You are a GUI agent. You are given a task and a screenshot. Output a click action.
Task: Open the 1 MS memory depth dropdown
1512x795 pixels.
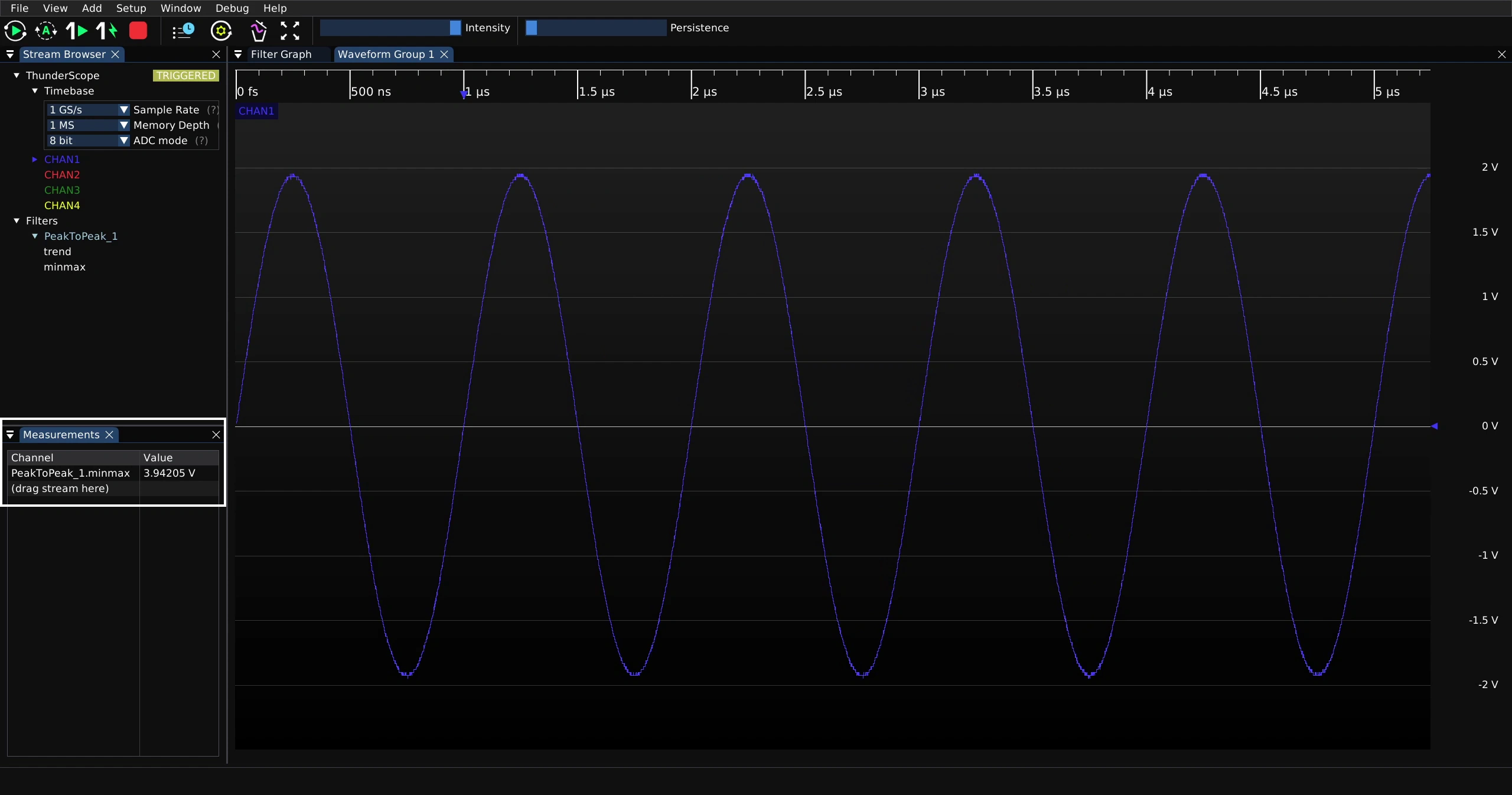88,125
